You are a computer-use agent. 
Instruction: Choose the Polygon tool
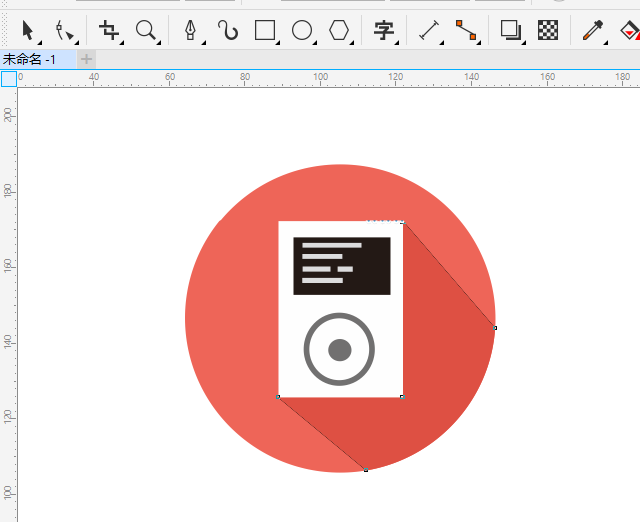[x=340, y=31]
